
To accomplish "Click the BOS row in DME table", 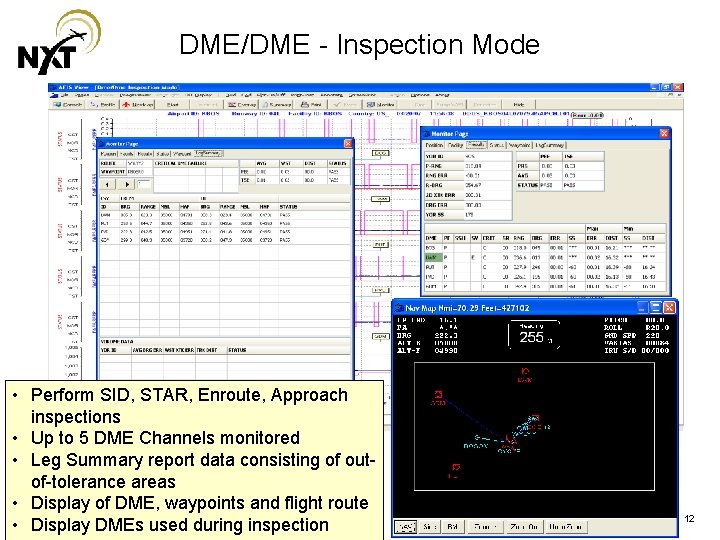I will (x=545, y=248).
